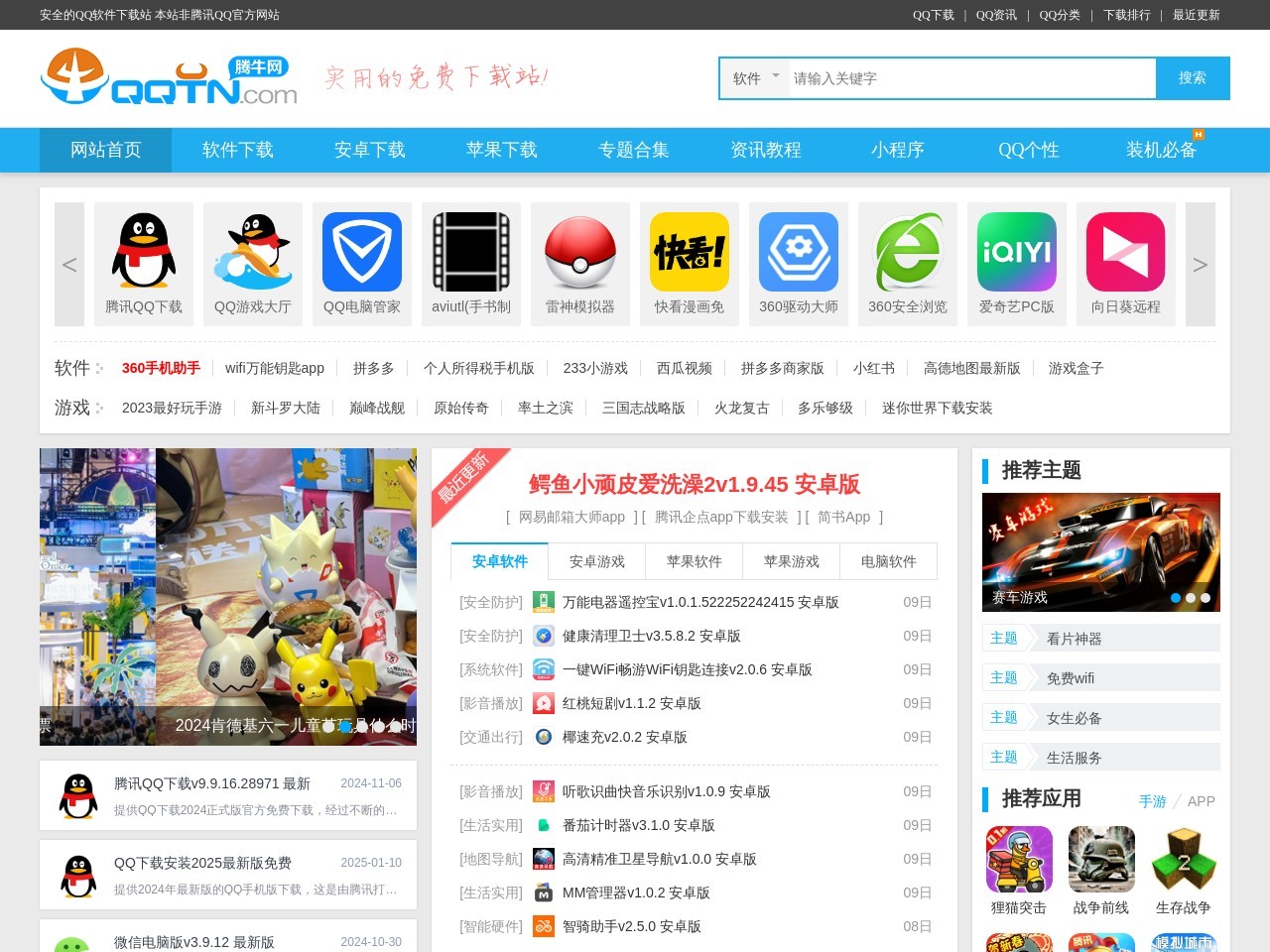Open the 向日葵远程 pink icon
The height and width of the screenshot is (952, 1270).
[x=1126, y=252]
